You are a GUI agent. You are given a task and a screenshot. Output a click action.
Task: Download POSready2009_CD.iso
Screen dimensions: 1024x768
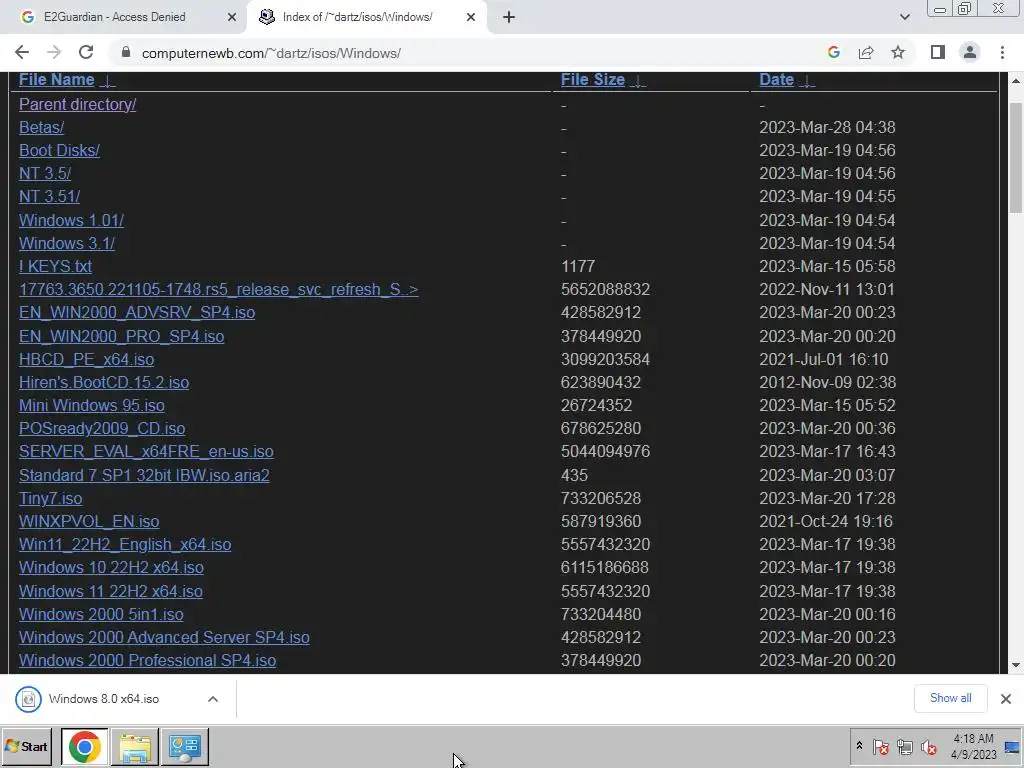click(102, 428)
